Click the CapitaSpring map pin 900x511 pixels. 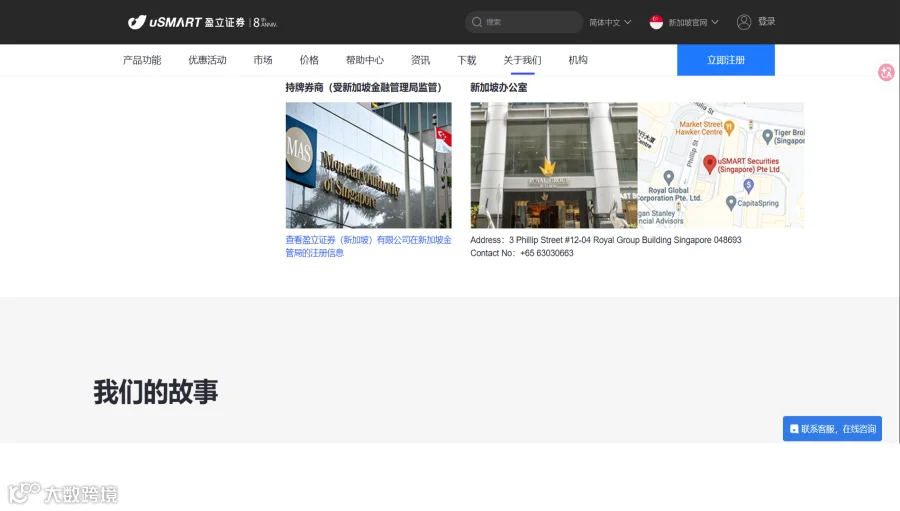[731, 203]
